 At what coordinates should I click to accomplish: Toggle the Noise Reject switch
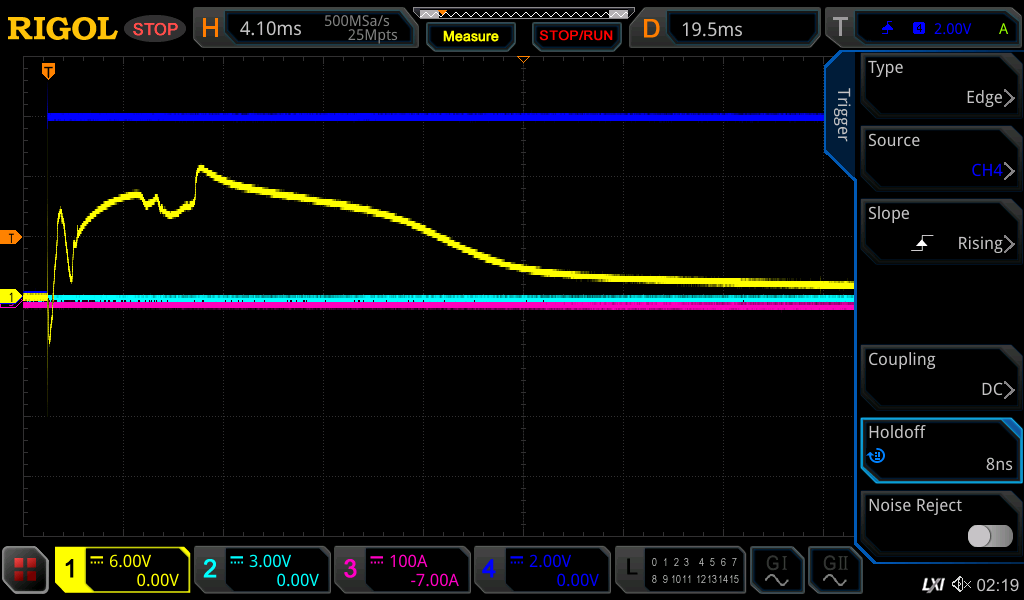[990, 536]
